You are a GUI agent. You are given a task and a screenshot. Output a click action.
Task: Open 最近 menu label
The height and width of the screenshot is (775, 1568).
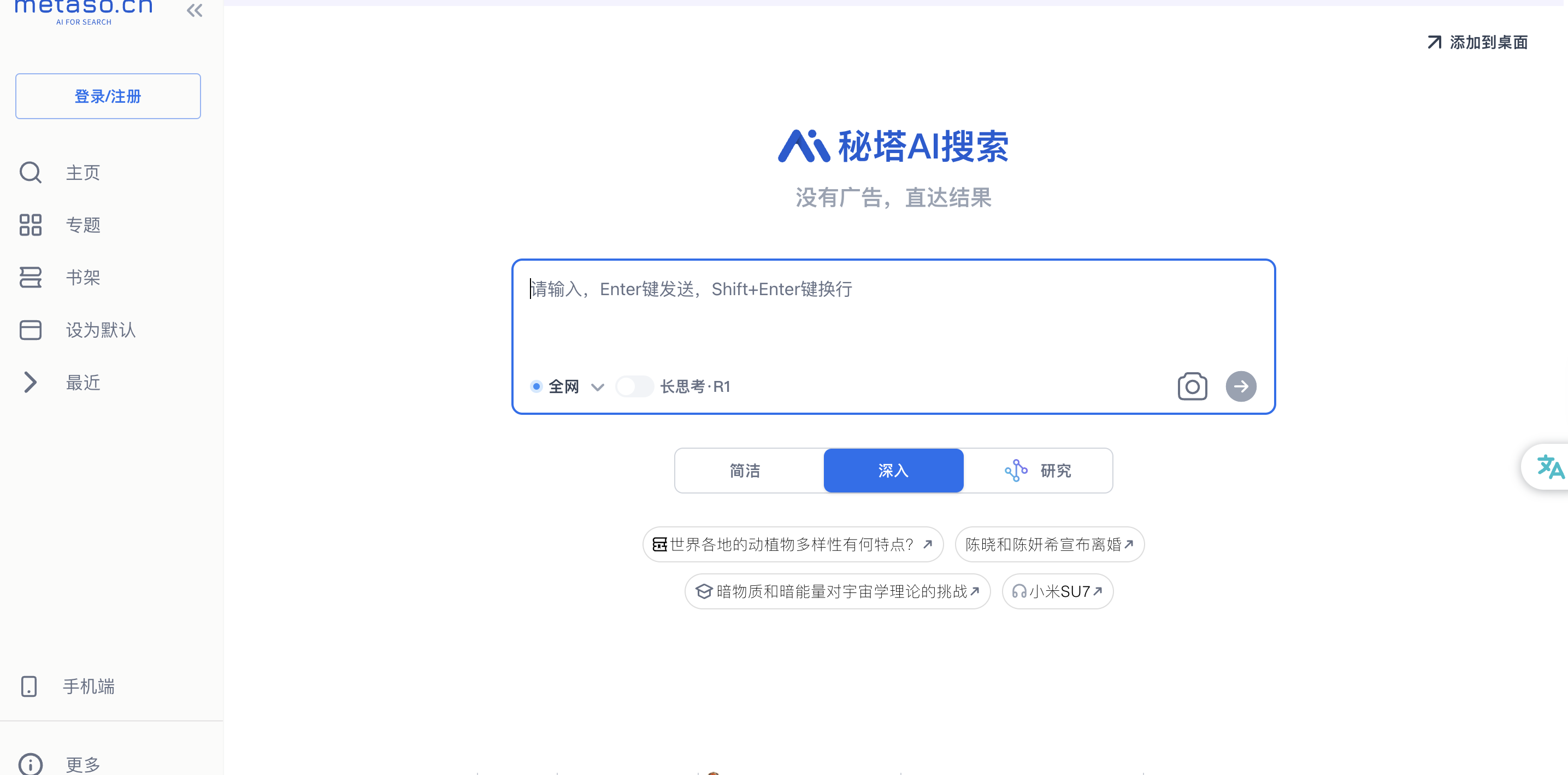point(83,383)
